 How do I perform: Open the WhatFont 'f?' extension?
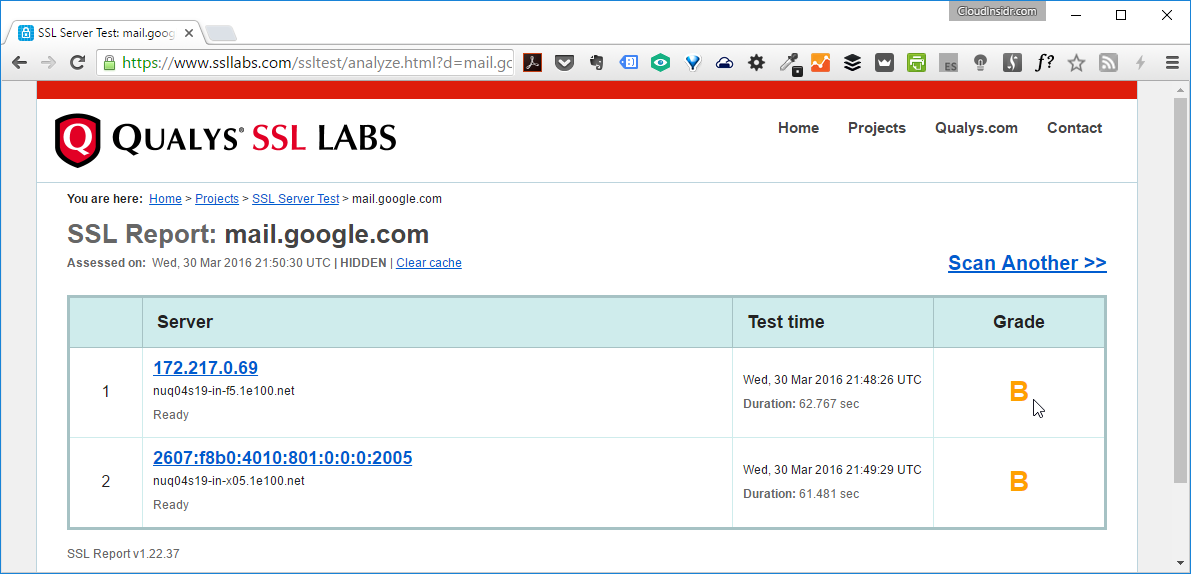[x=1044, y=63]
